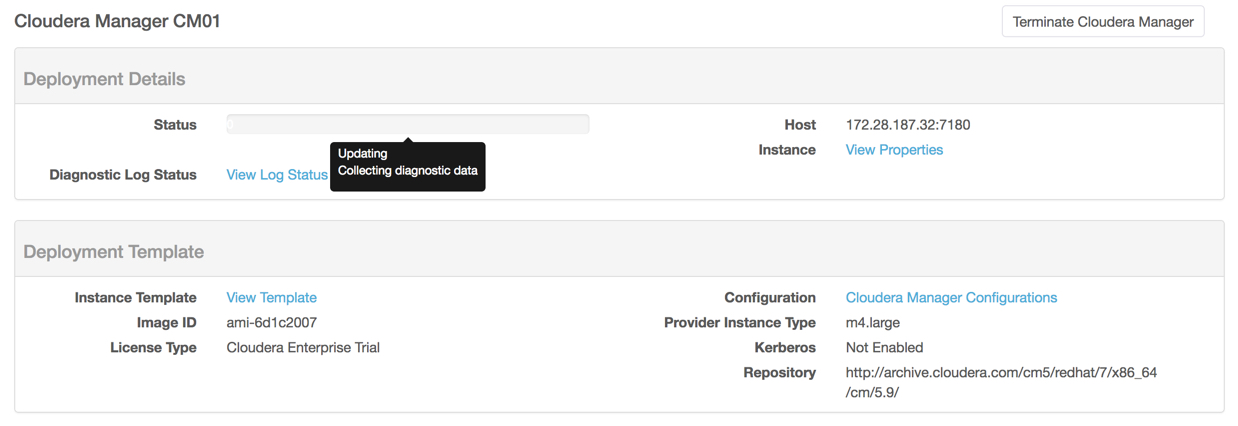Select the Deployment Template panel header
Screen dimensions: 1238x426
(619, 252)
